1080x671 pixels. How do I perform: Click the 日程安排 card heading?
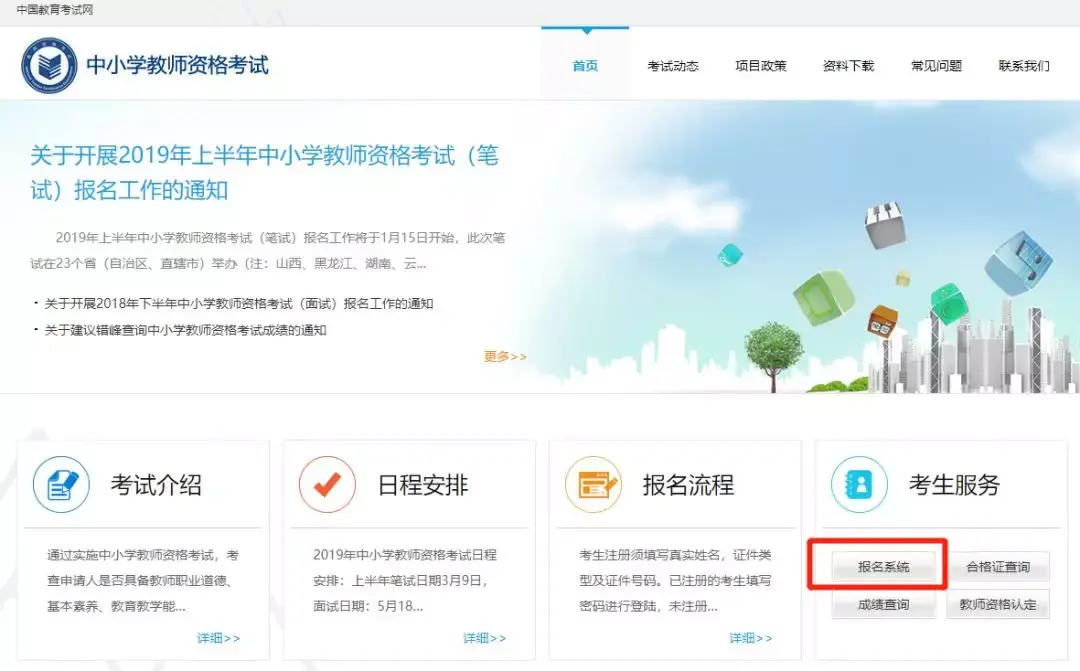point(423,485)
